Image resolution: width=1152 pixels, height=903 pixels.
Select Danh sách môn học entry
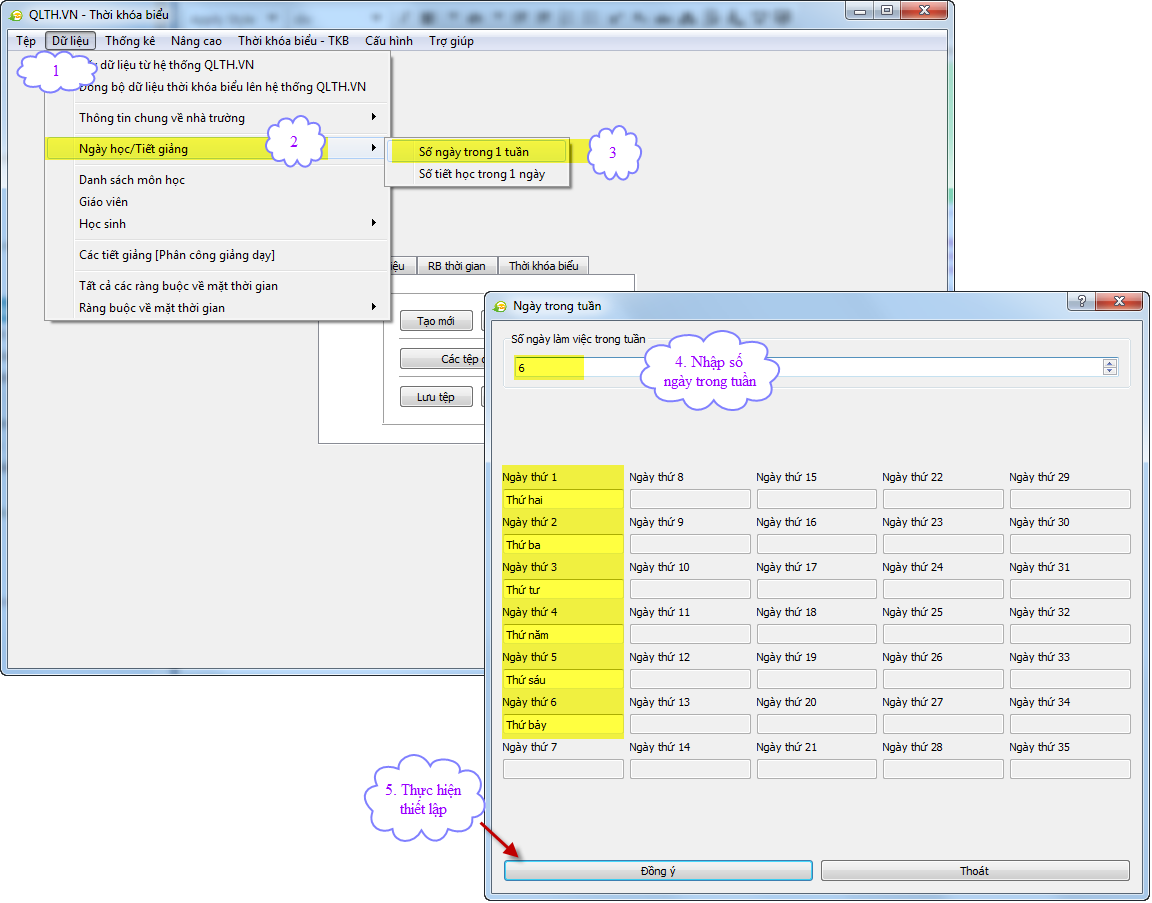pyautogui.click(x=217, y=180)
